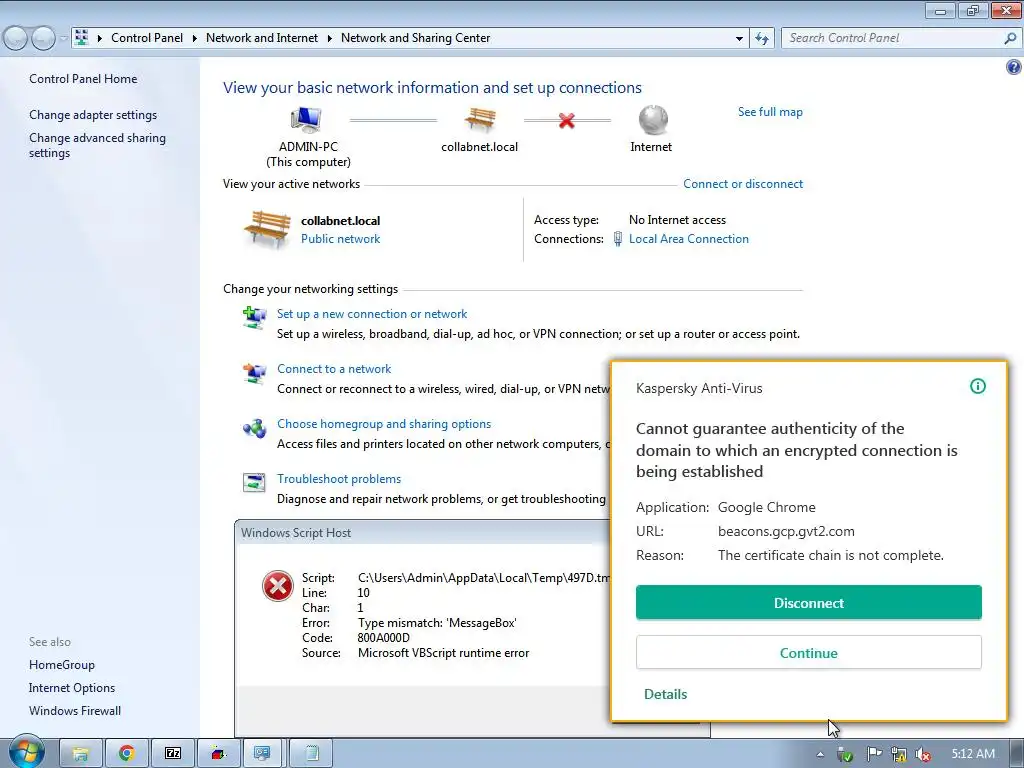
Task: Click the red error icon in Script Host dialog
Action: coord(278,585)
